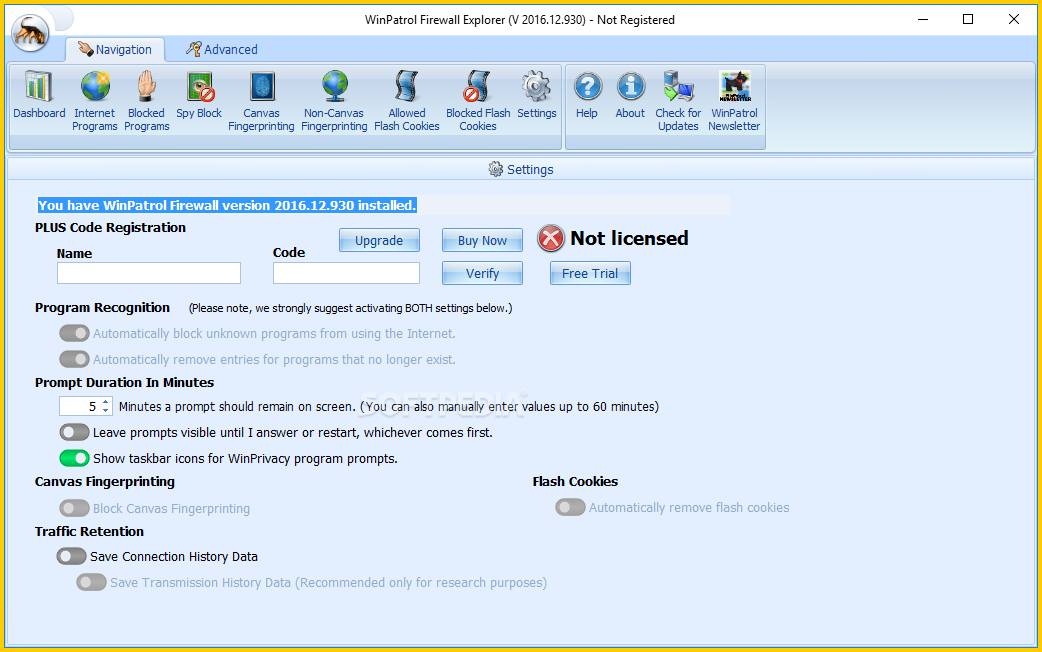Click the Name input field

pyautogui.click(x=149, y=273)
